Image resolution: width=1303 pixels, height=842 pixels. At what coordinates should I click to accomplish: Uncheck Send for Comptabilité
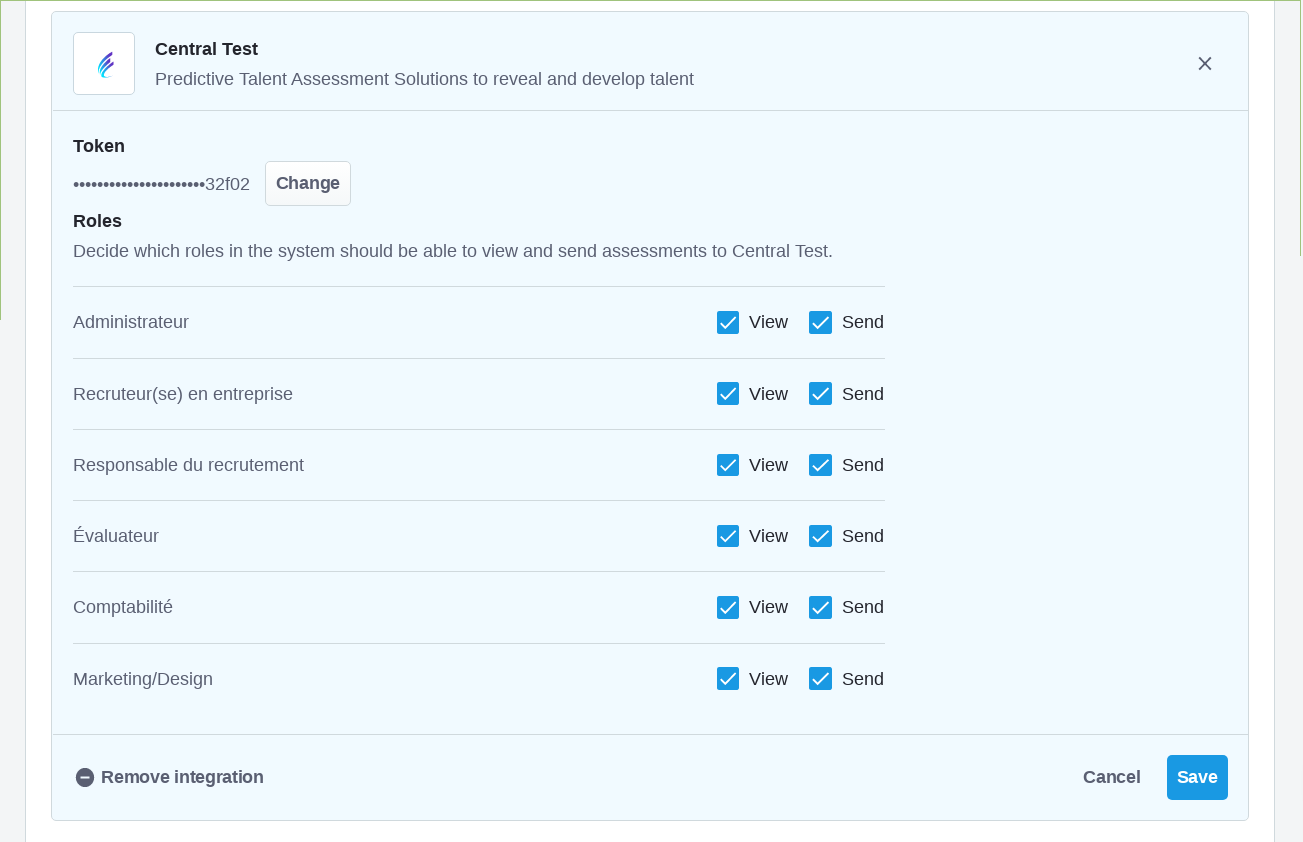tap(820, 607)
